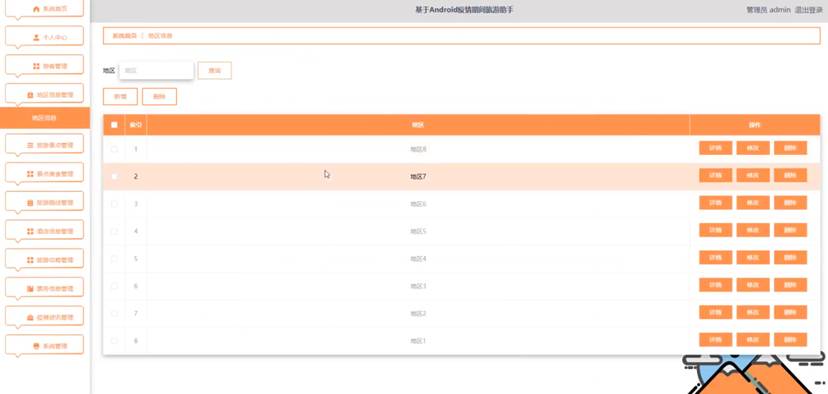Click 退出登录 to log out
The image size is (828, 394).
coord(808,10)
